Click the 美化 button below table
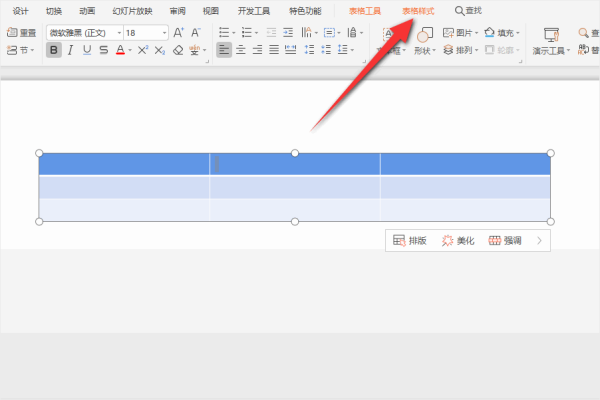 pos(458,241)
